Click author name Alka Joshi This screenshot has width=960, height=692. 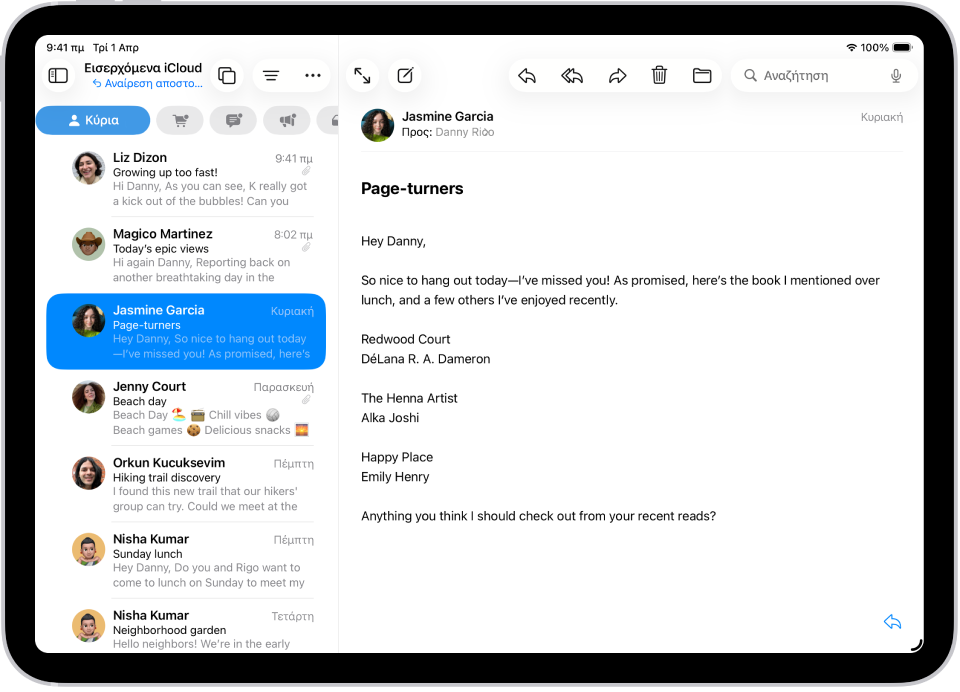click(x=390, y=418)
